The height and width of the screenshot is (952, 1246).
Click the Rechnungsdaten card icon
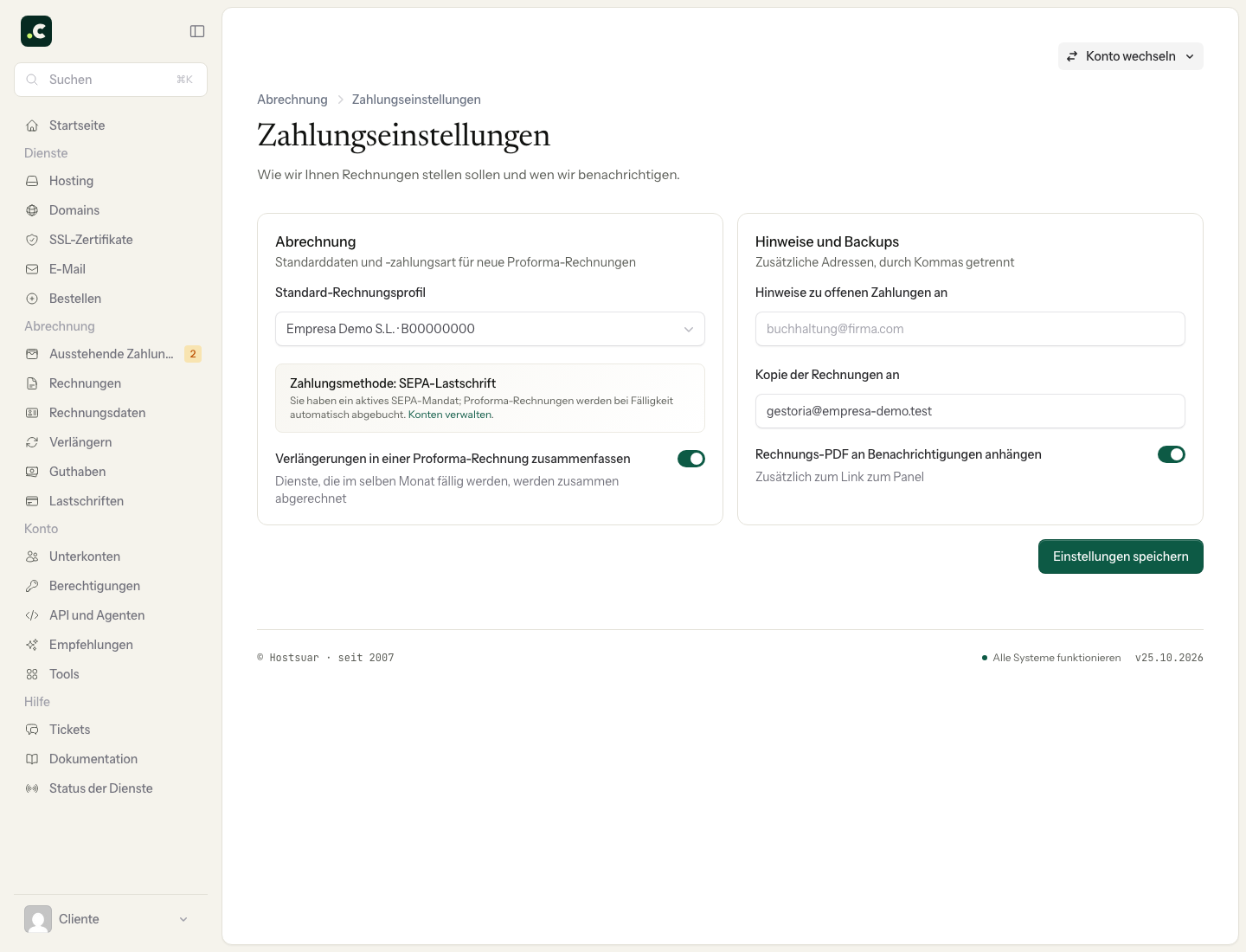tap(32, 413)
